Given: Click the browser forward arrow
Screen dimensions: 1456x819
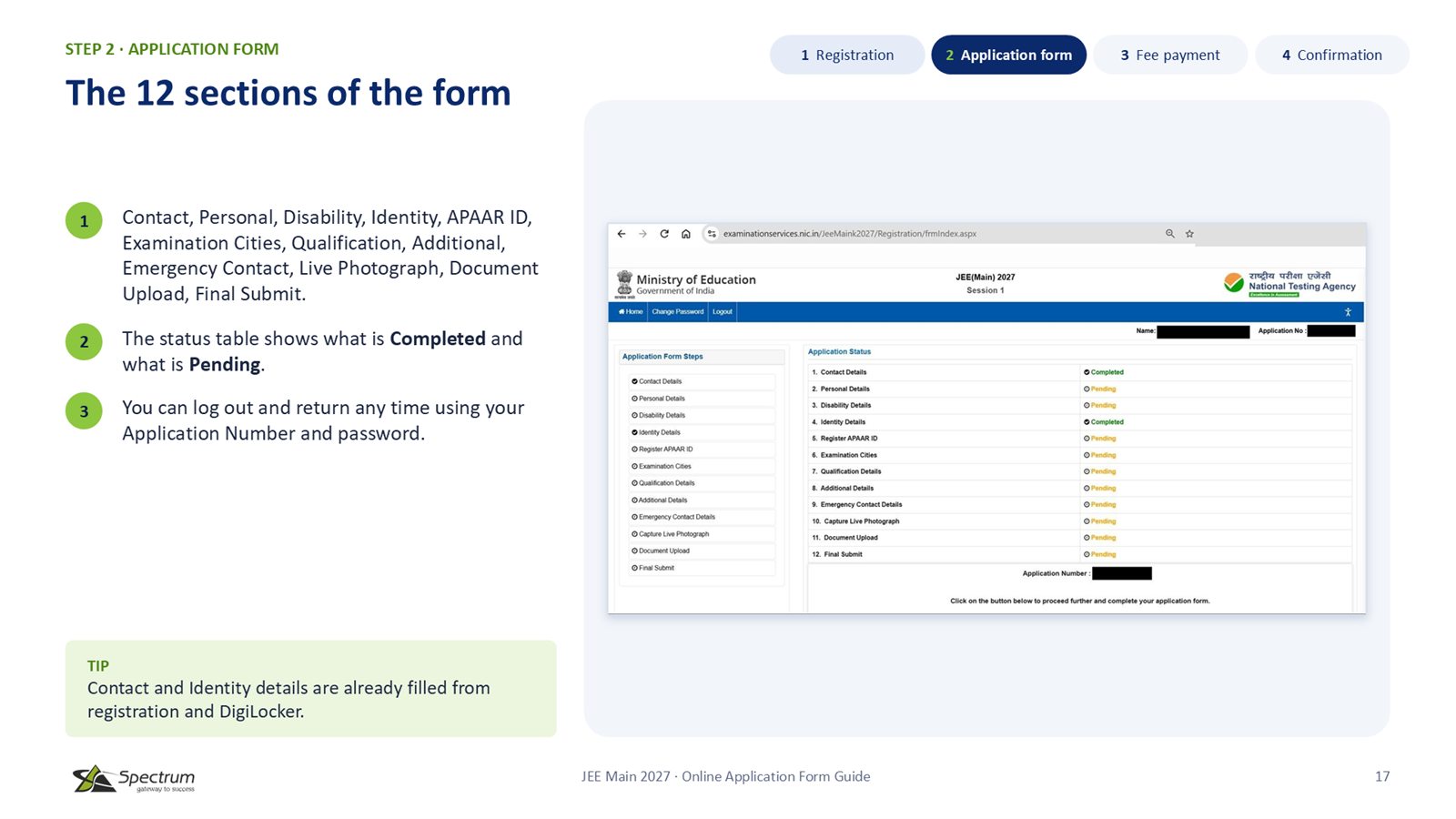Looking at the screenshot, I should [643, 234].
